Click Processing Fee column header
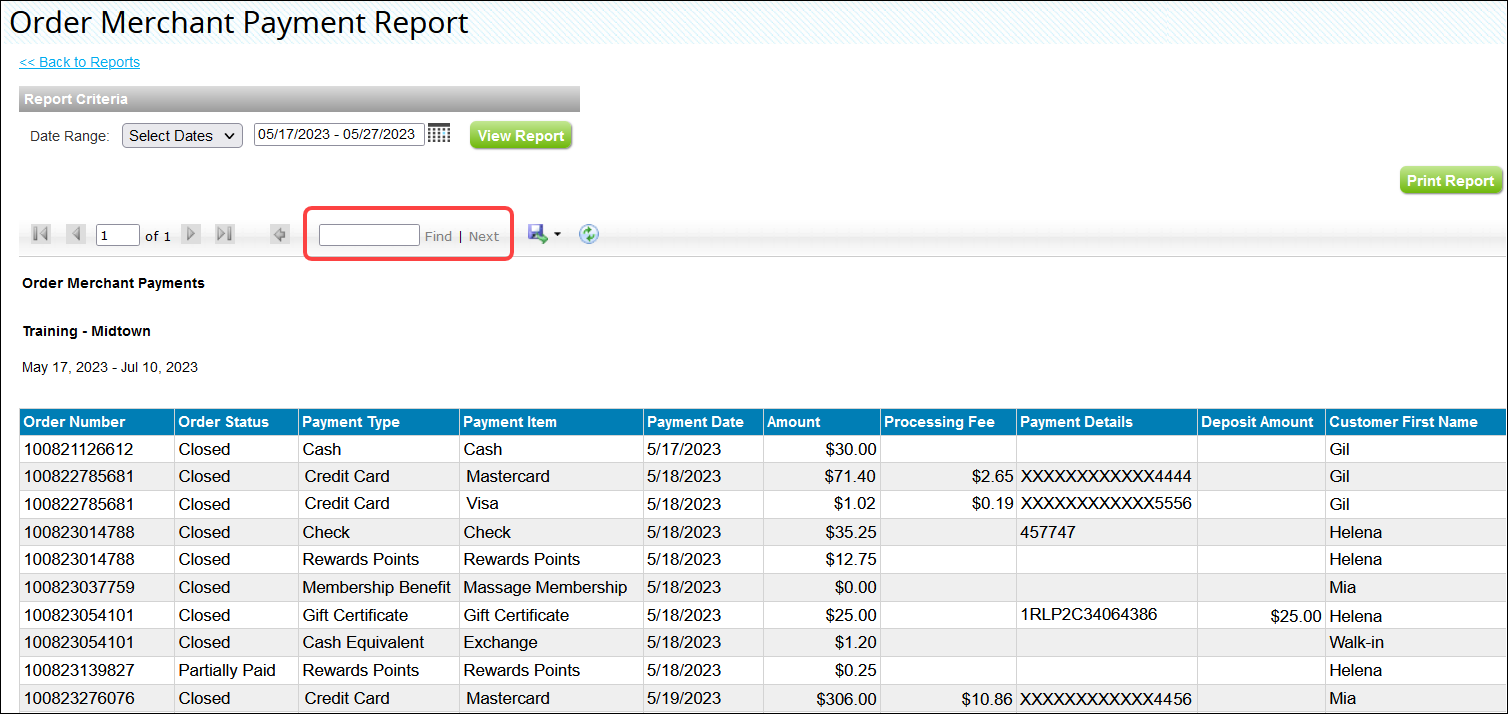This screenshot has width=1508, height=714. click(x=948, y=422)
